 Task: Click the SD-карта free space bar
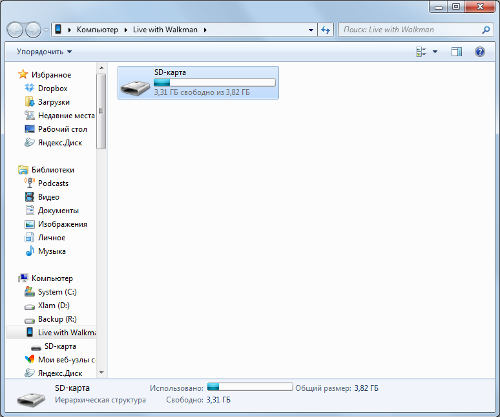[x=215, y=82]
